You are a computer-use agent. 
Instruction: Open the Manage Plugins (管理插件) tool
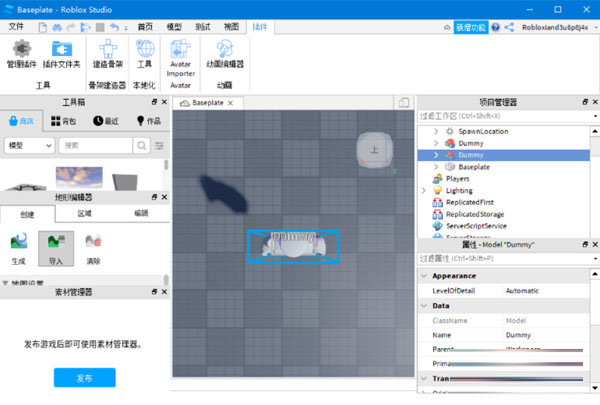point(22,54)
